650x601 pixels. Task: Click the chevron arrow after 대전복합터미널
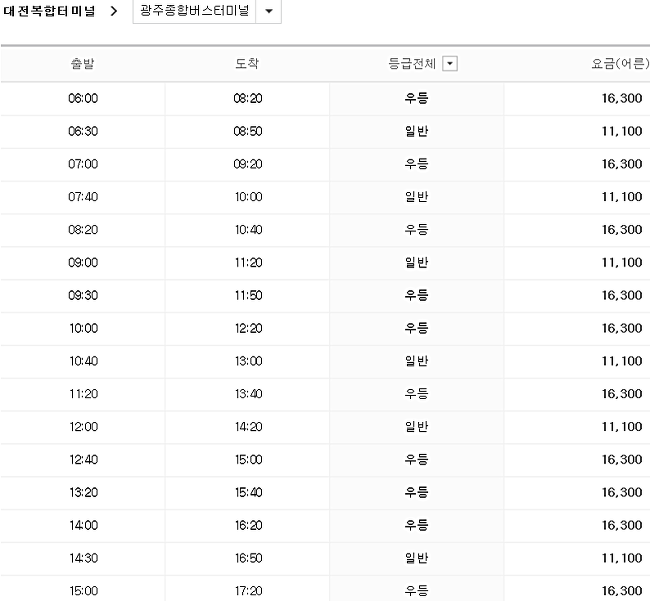(x=114, y=11)
